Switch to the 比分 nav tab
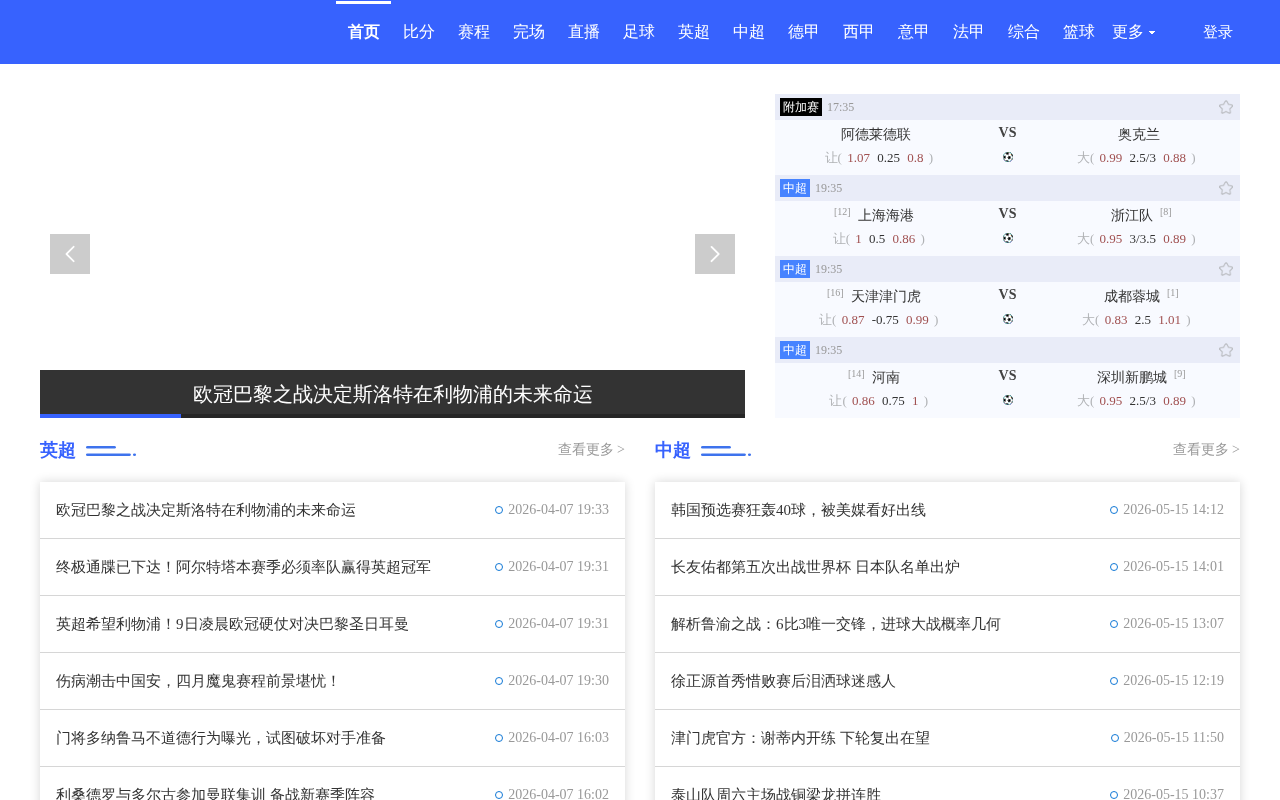Screen dimensions: 1280x800 point(419,32)
